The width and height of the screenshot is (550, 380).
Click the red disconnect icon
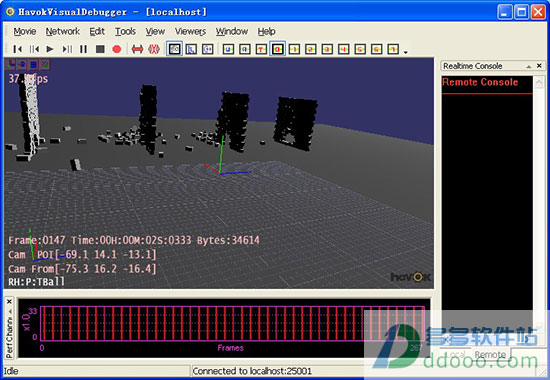pyautogui.click(x=154, y=49)
